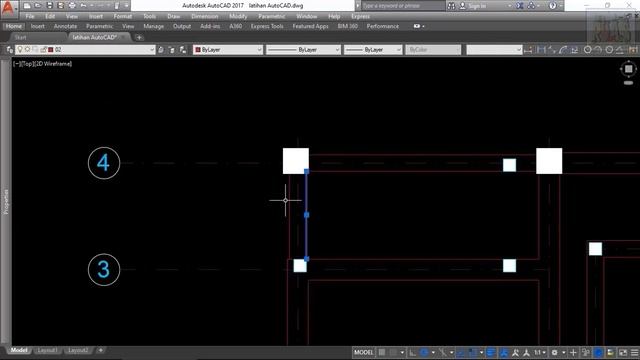The width and height of the screenshot is (640, 360).
Task: Toggle snap mode in status bar
Action: click(393, 352)
